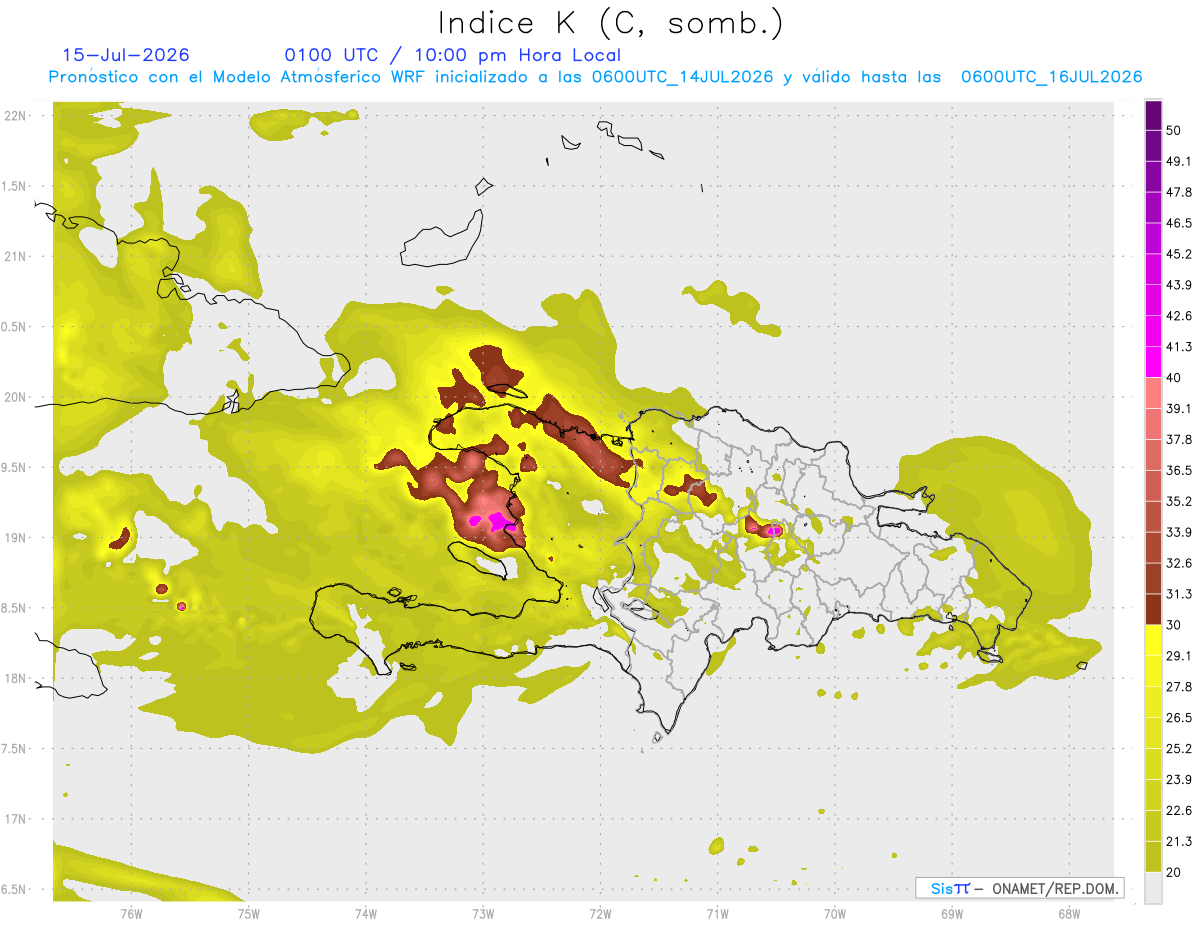Click the "0100 UTC / 10:00 pm Hora Local" time label
The width and height of the screenshot is (1200, 927).
click(453, 55)
